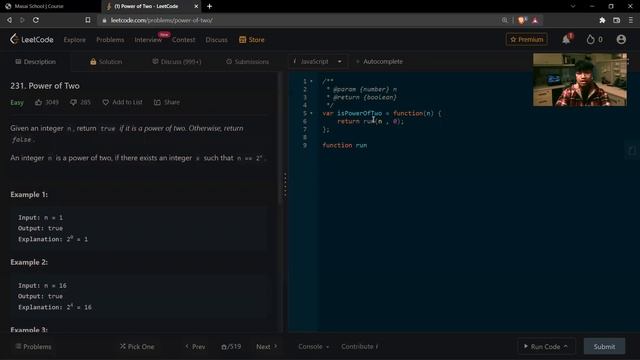
Task: Bookmark this page icon
Action: (x=88, y=20)
